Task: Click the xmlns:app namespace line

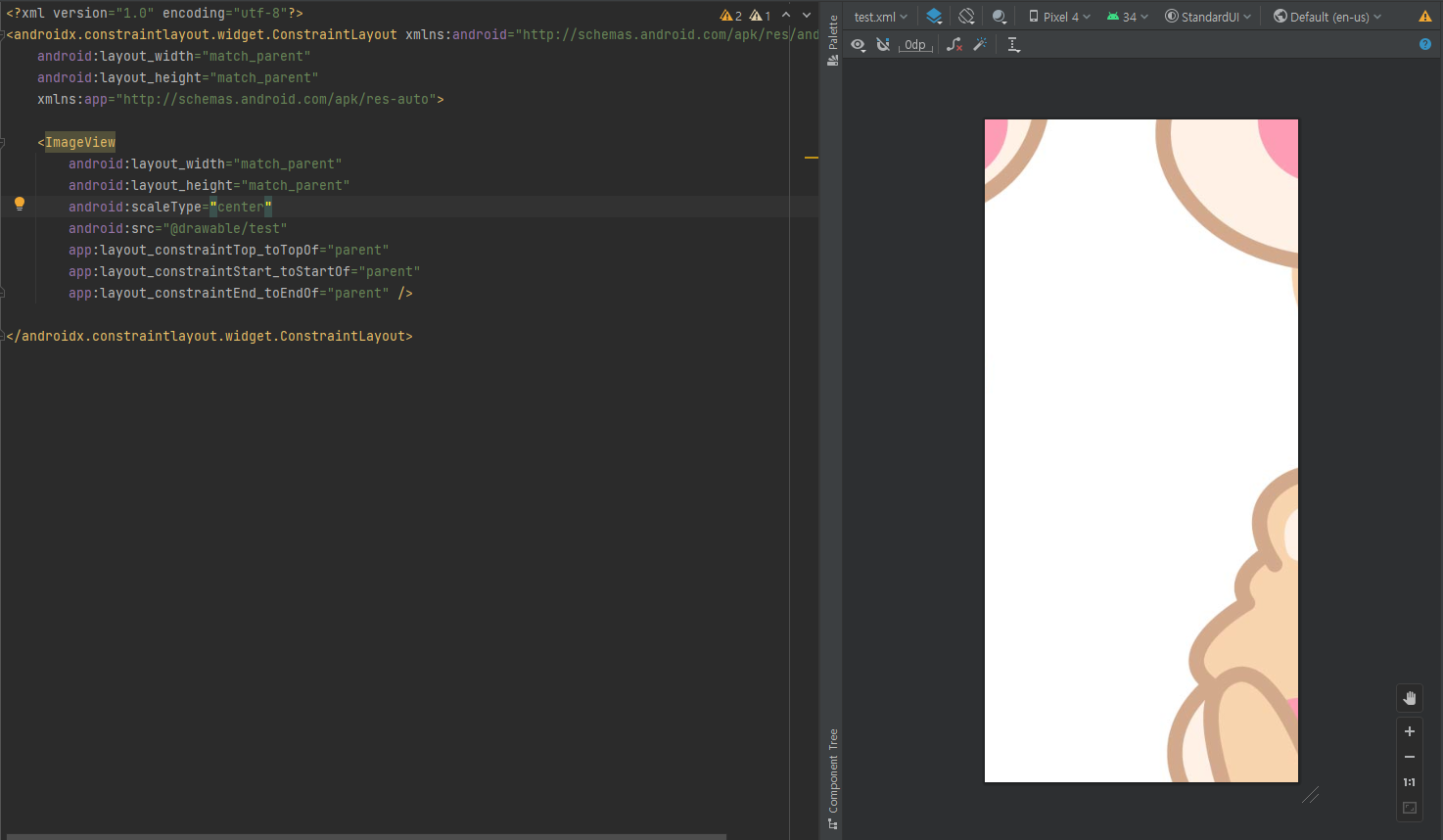Action: click(241, 99)
